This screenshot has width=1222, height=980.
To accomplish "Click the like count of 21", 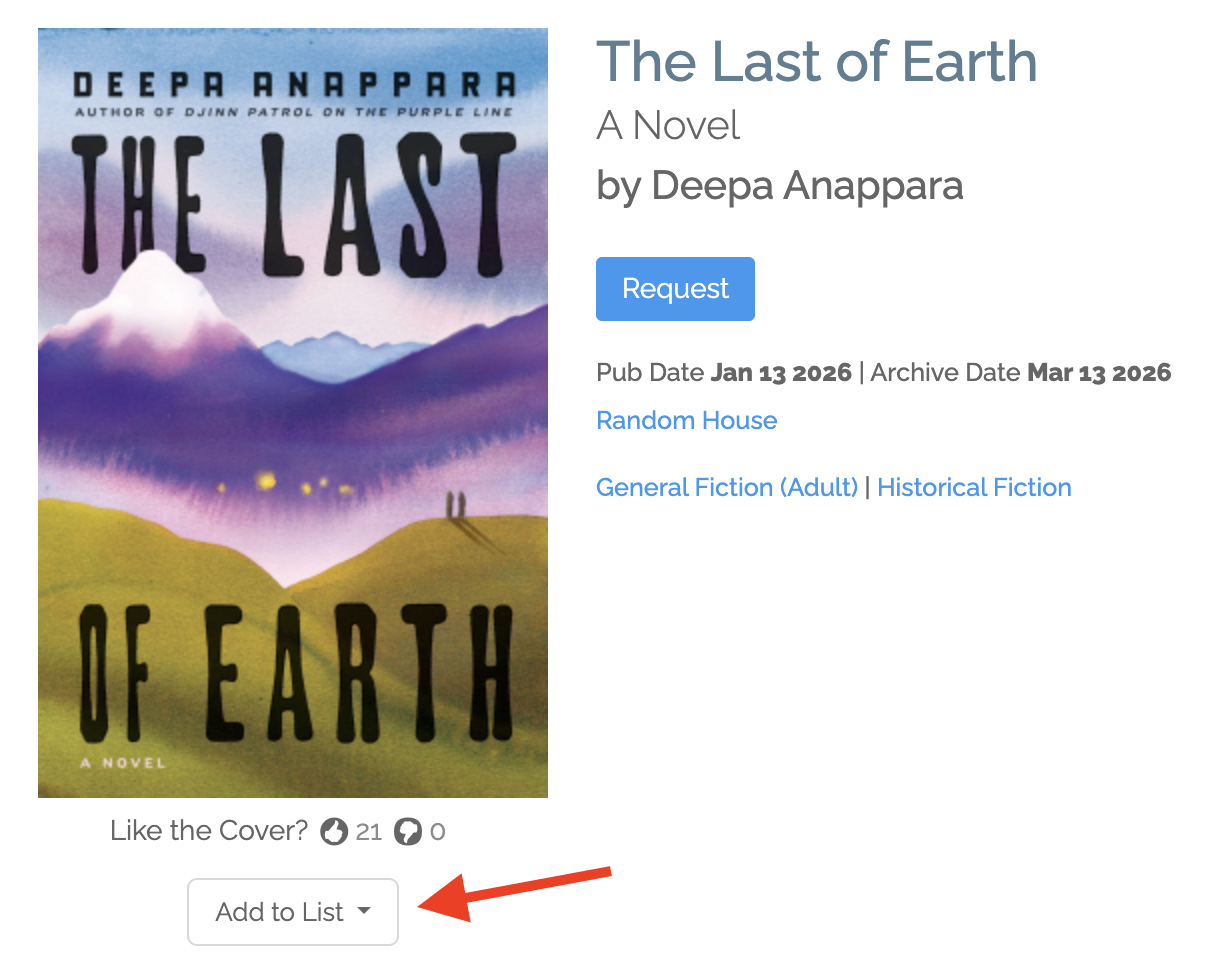I will click(x=369, y=831).
